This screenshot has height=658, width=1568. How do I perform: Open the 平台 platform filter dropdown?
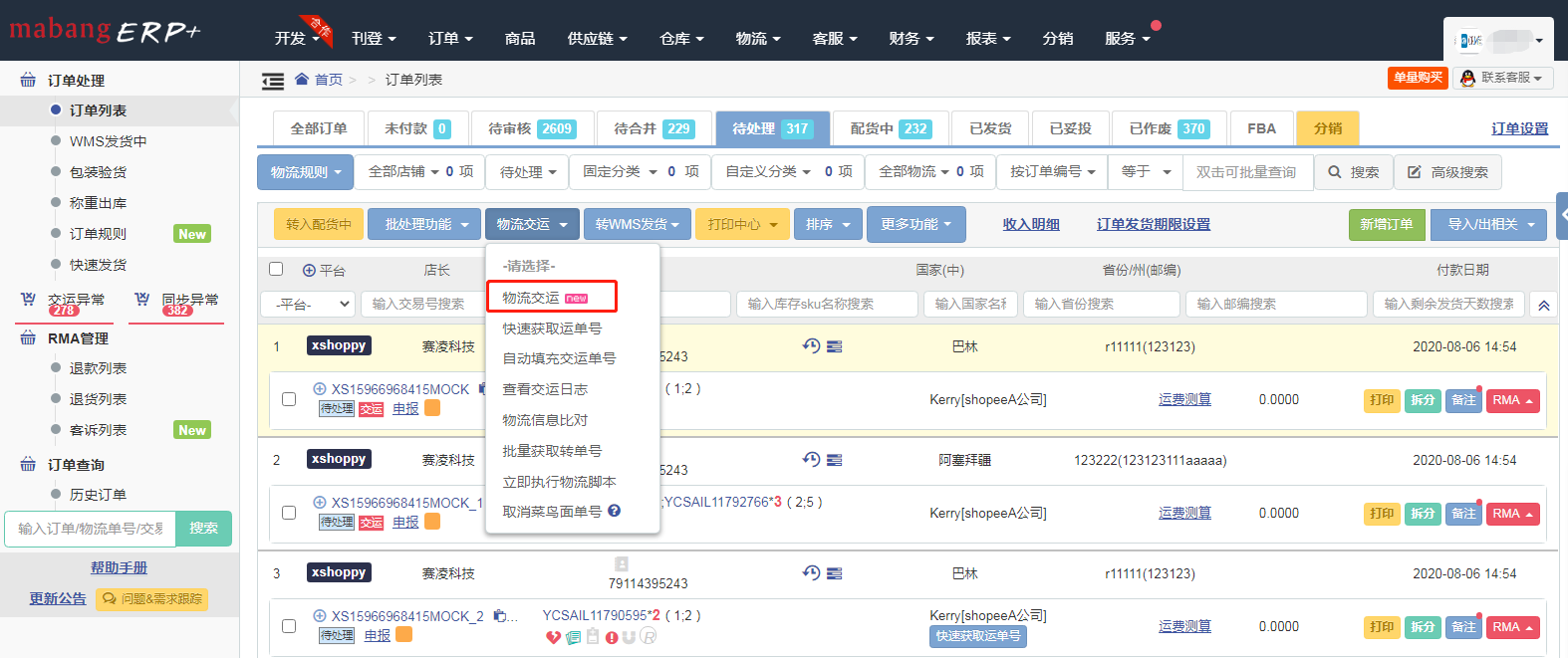point(308,304)
